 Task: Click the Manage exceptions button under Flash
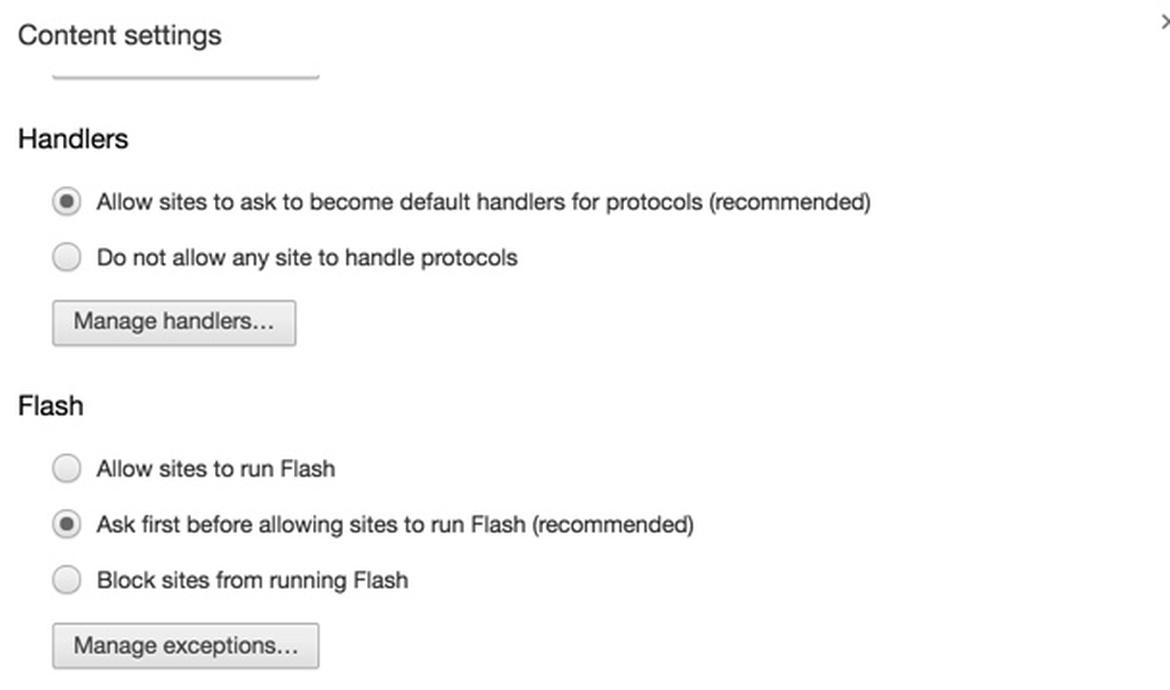(x=186, y=646)
